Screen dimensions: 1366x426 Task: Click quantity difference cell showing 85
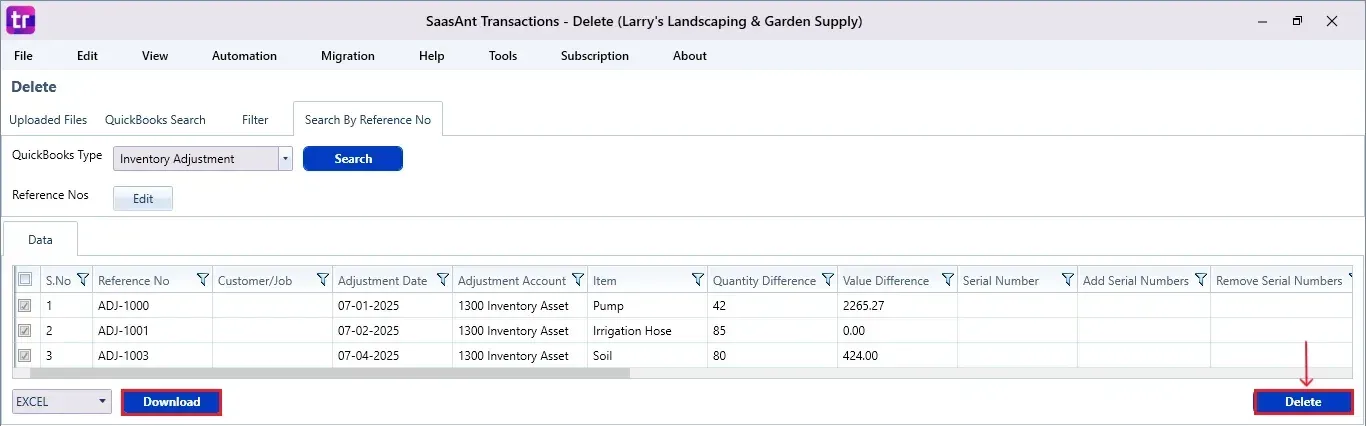pyautogui.click(x=772, y=331)
